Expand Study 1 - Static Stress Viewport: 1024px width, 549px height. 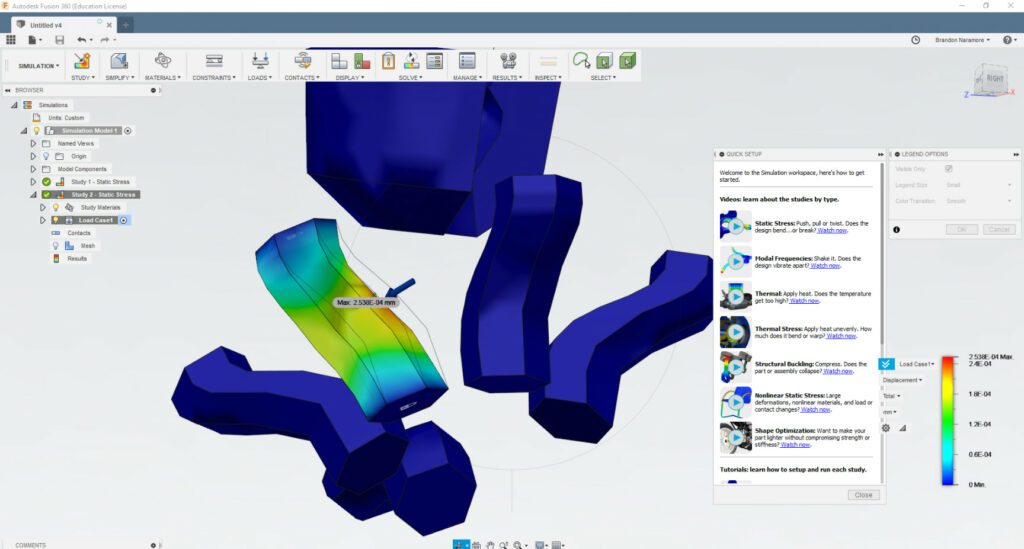33,181
